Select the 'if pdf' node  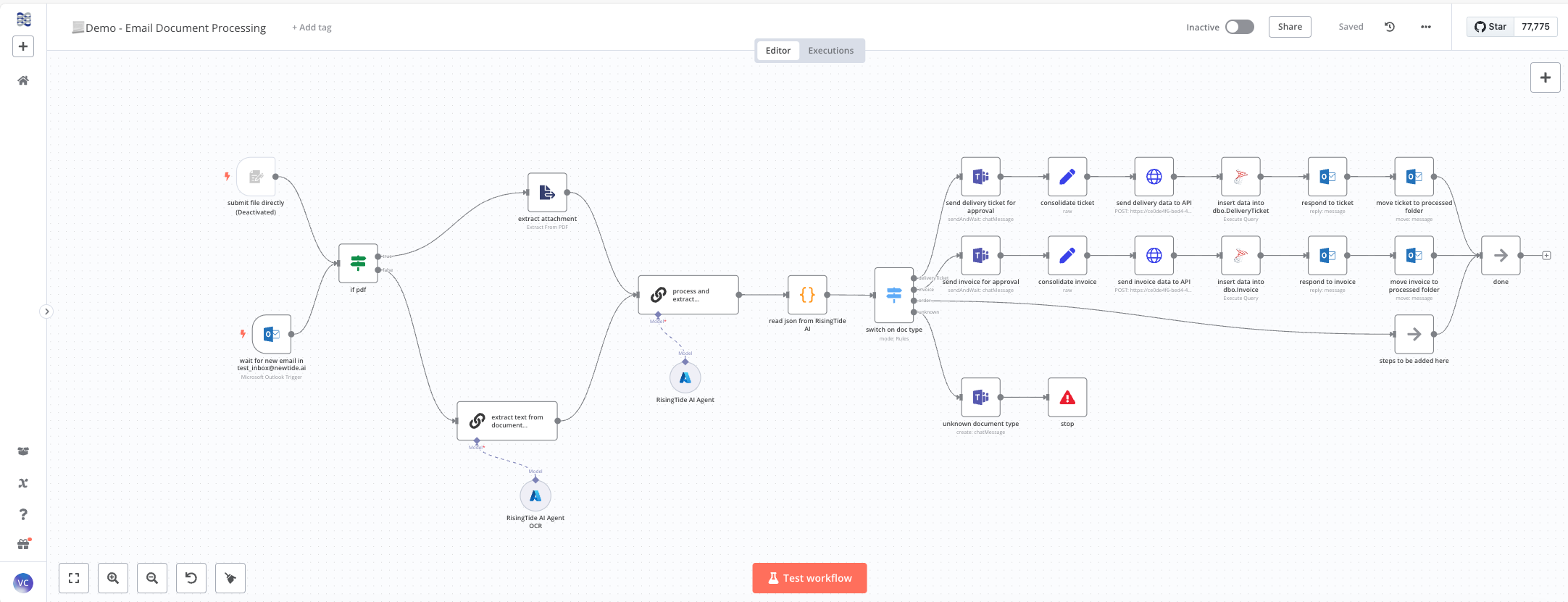click(358, 263)
